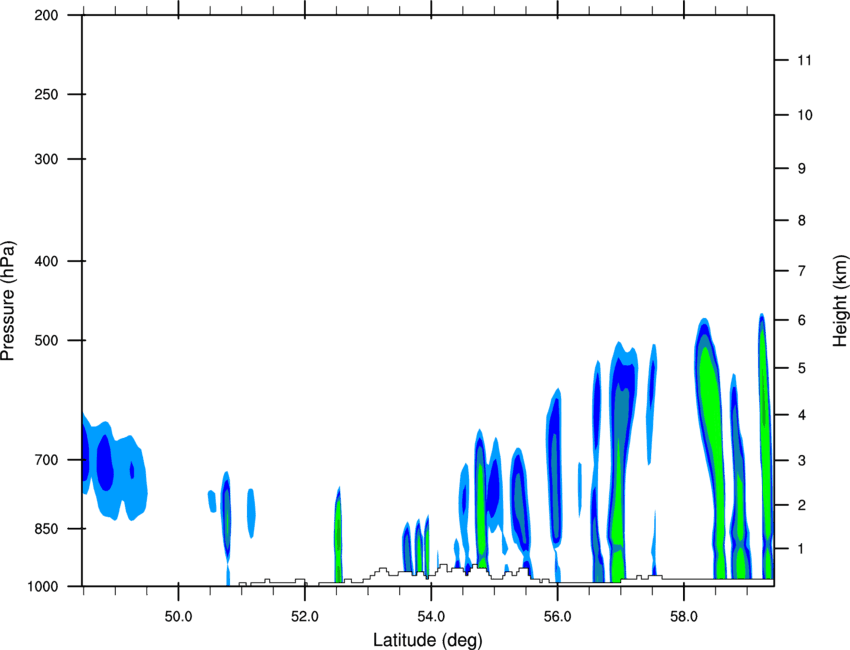Pick the 6 km height label

point(802,320)
